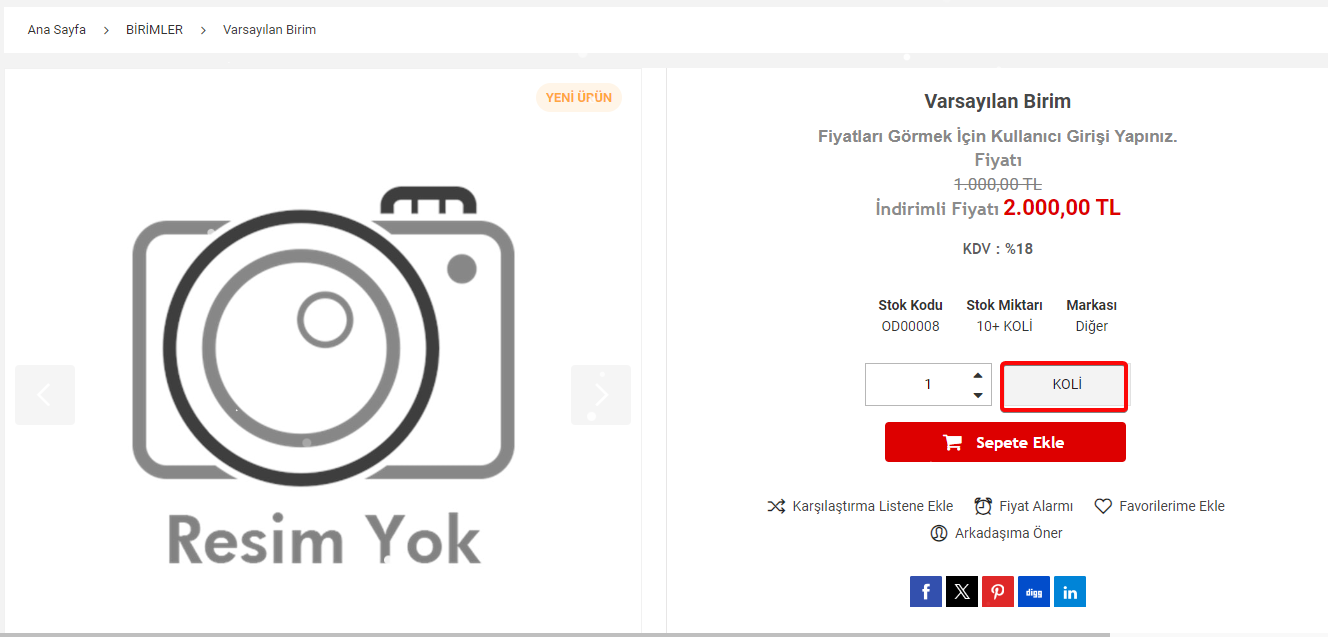Viewport: 1328px width, 637px height.
Task: Share product on LinkedIn icon
Action: pyautogui.click(x=1070, y=591)
